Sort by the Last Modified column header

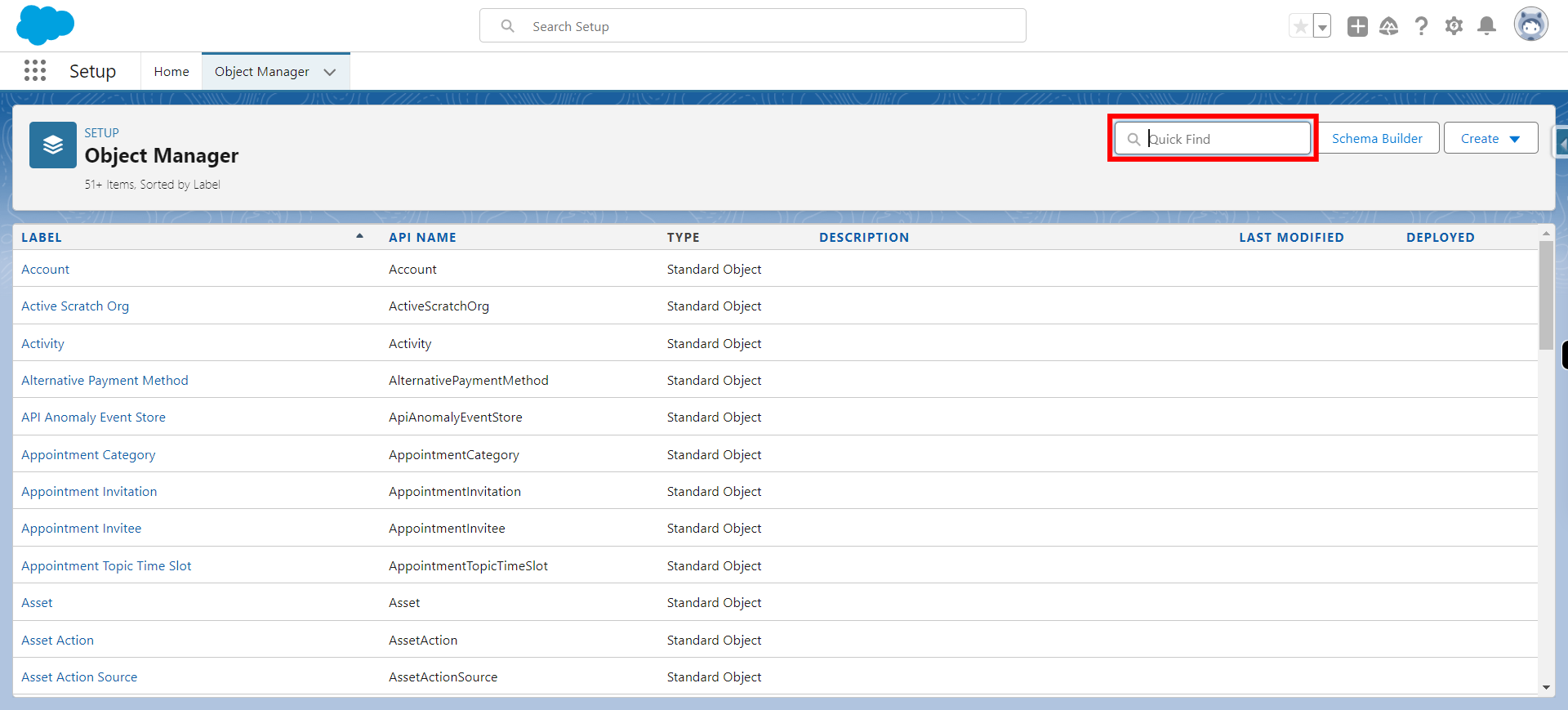click(1291, 238)
